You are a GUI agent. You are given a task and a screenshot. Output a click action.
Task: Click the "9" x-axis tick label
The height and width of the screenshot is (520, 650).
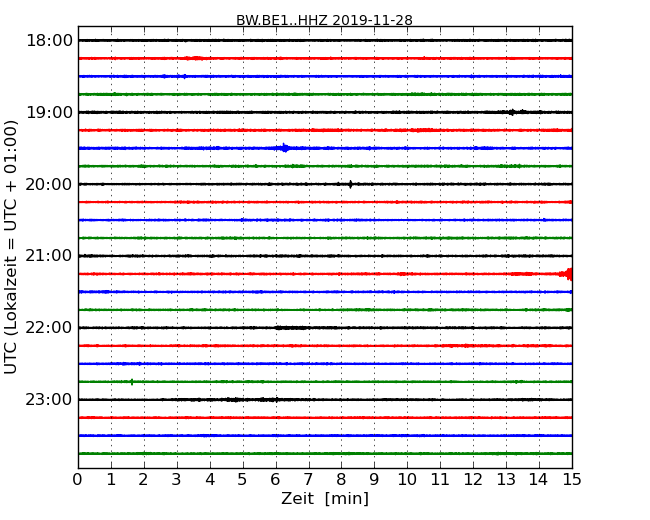[x=374, y=479]
